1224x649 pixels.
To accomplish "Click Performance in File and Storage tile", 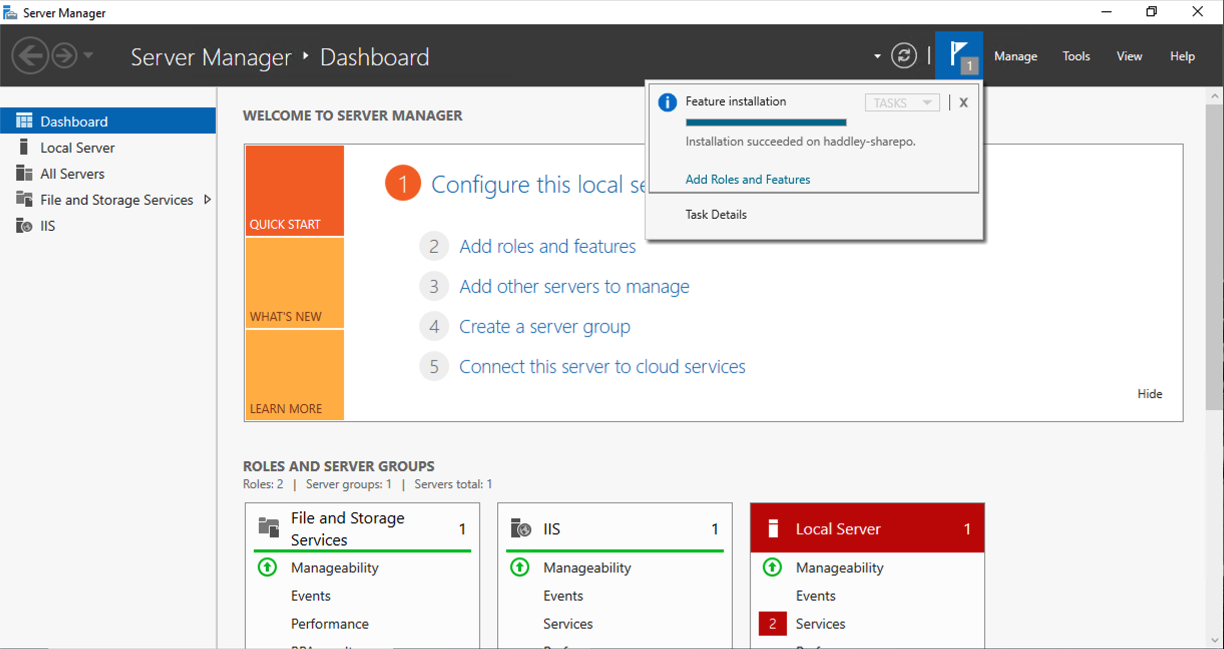I will coord(330,623).
